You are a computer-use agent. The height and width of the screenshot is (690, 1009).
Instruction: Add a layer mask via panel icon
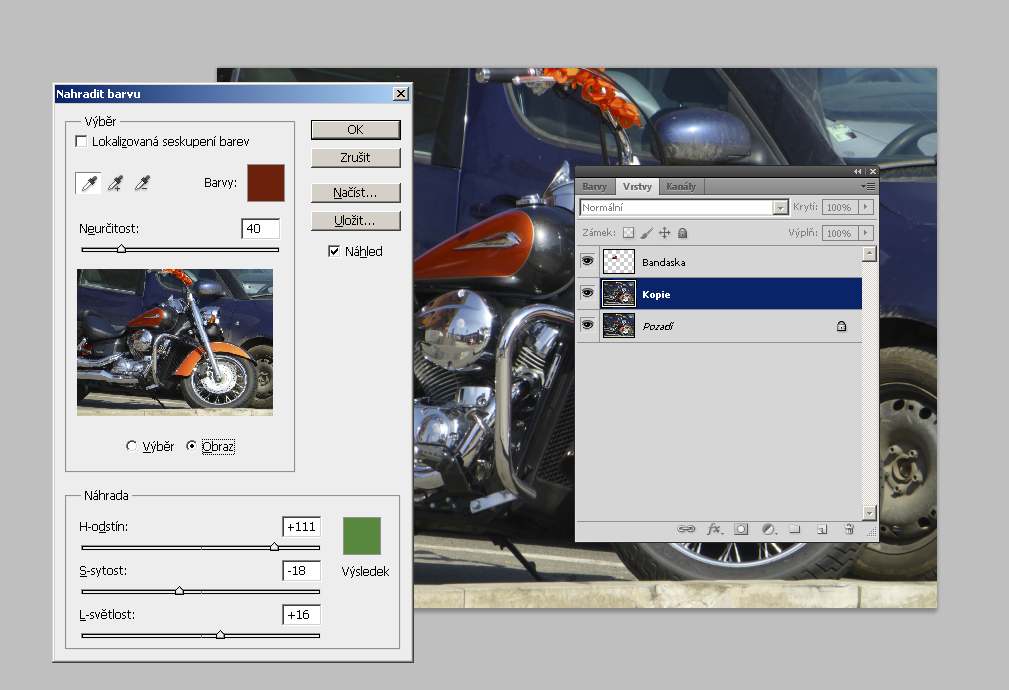coord(741,528)
